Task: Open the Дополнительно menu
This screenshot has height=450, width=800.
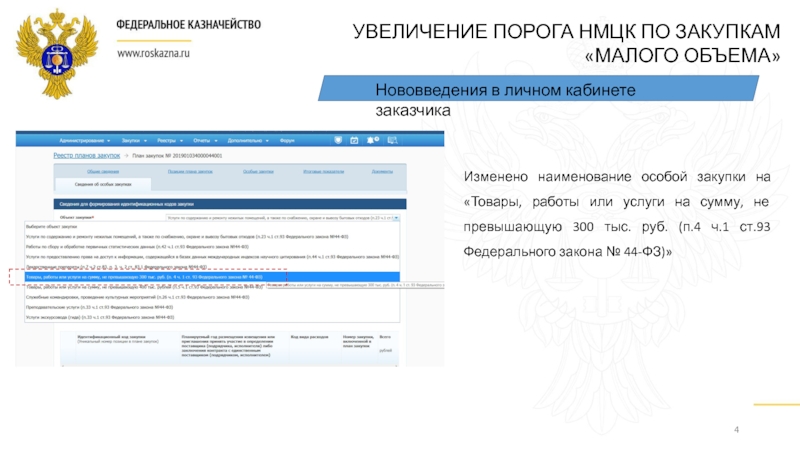Action: pyautogui.click(x=248, y=140)
